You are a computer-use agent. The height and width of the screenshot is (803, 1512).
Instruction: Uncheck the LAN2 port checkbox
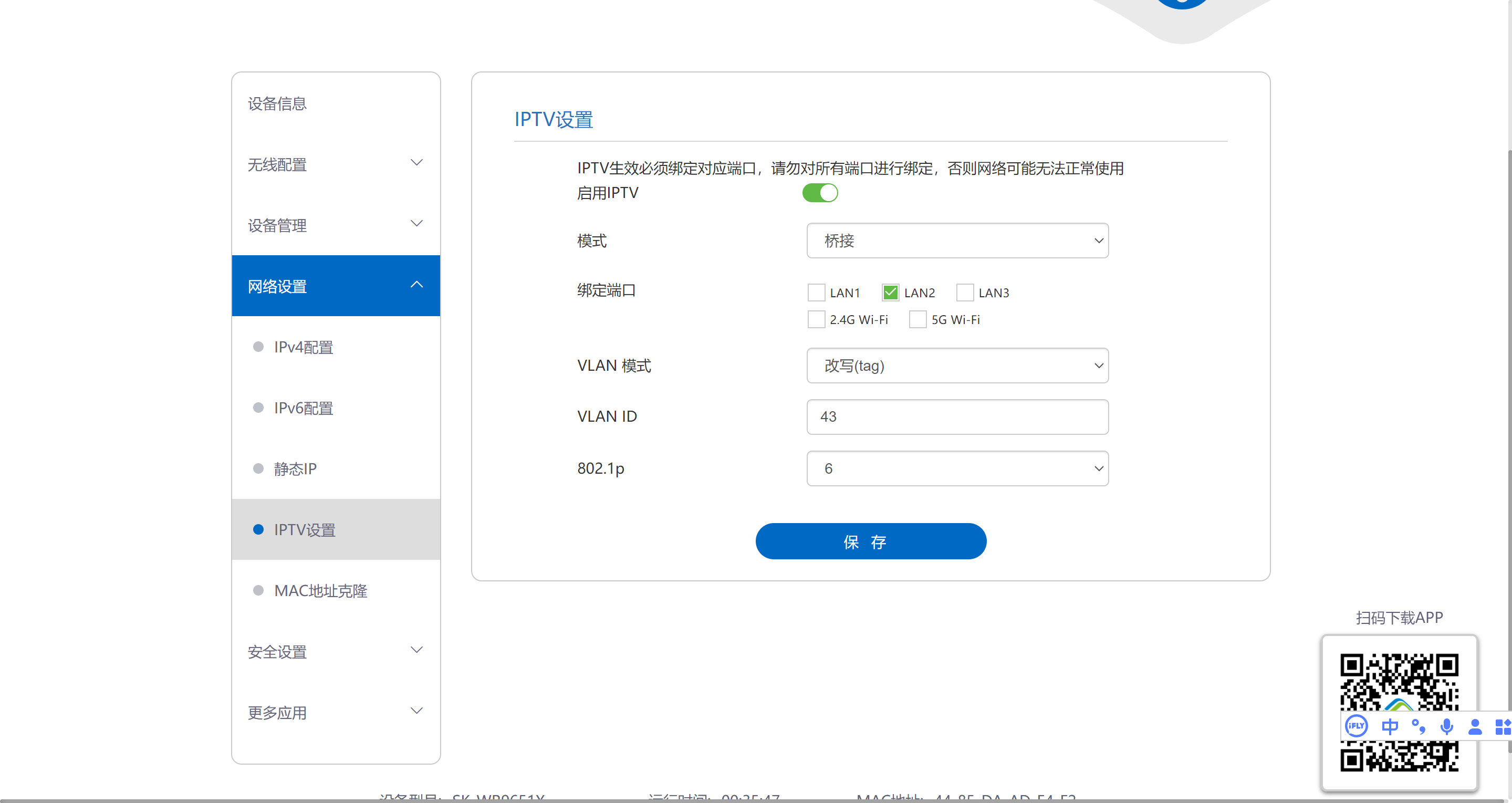pos(890,293)
